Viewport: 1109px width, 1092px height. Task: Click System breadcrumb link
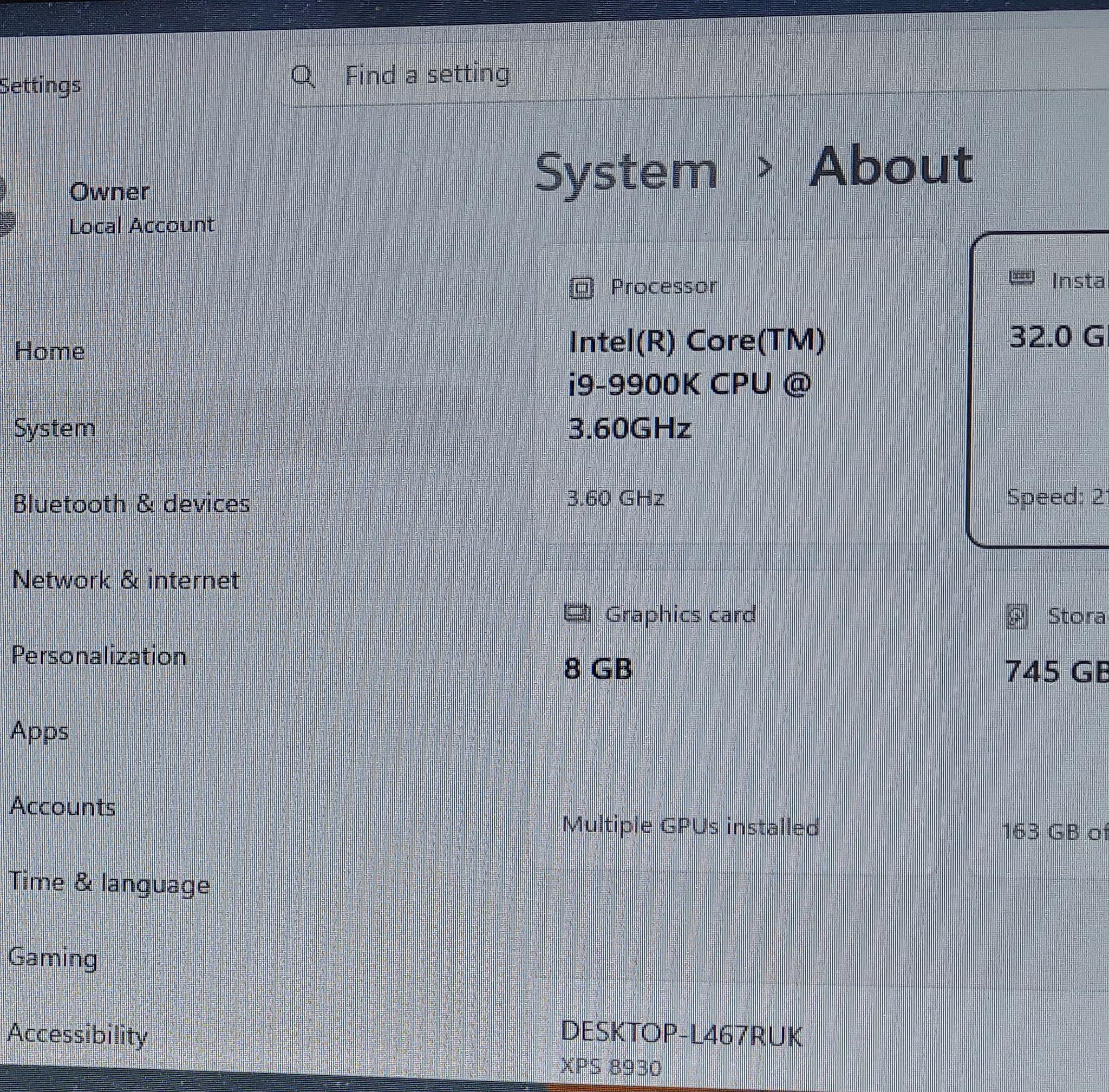626,173
